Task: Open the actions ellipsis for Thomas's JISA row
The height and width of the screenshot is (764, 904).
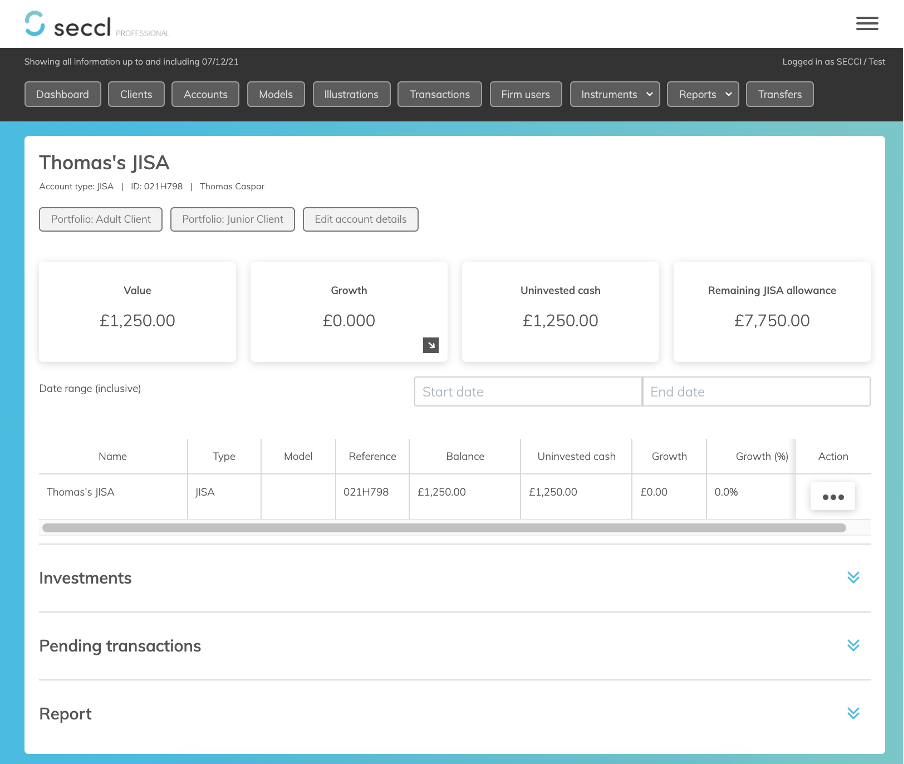Action: 832,495
